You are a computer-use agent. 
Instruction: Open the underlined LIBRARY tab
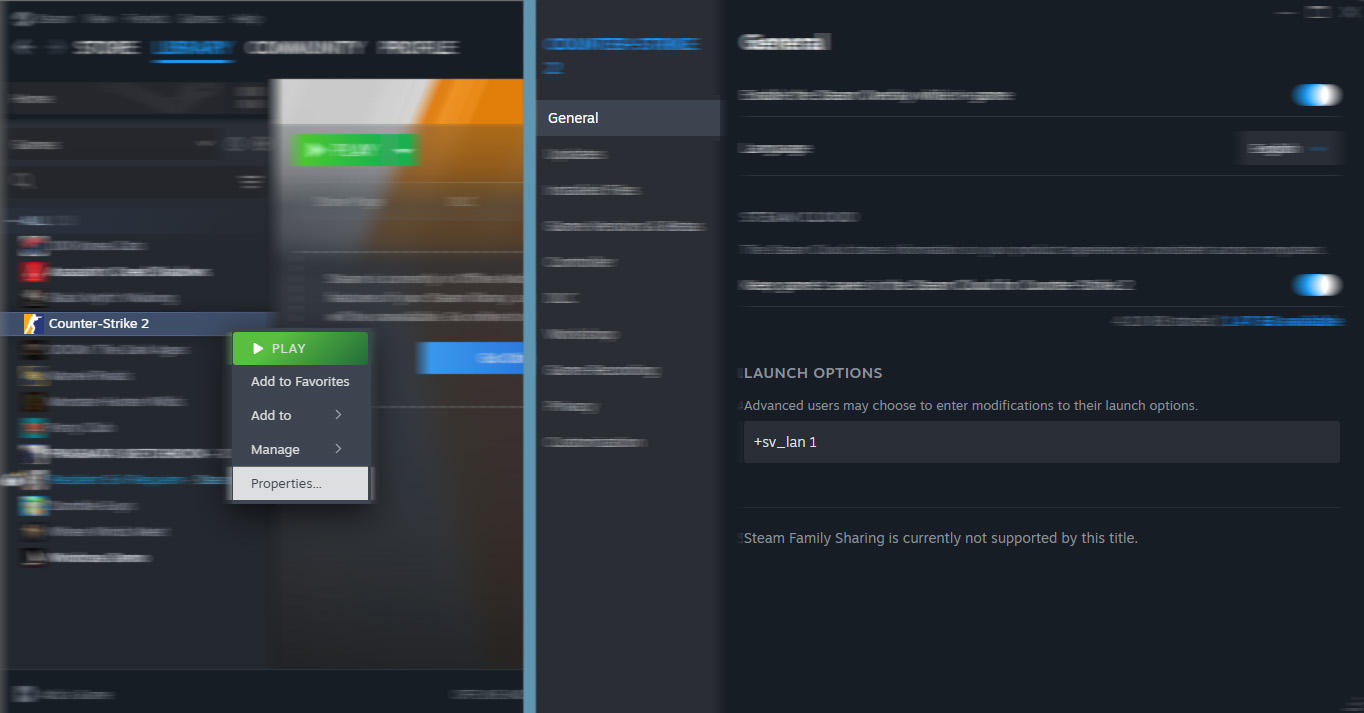pyautogui.click(x=193, y=47)
